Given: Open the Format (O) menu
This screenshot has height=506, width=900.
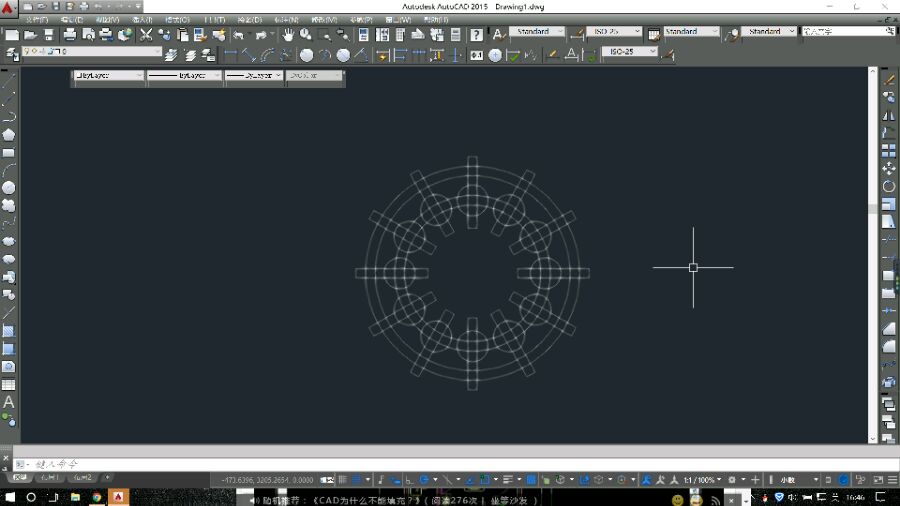Looking at the screenshot, I should [177, 20].
